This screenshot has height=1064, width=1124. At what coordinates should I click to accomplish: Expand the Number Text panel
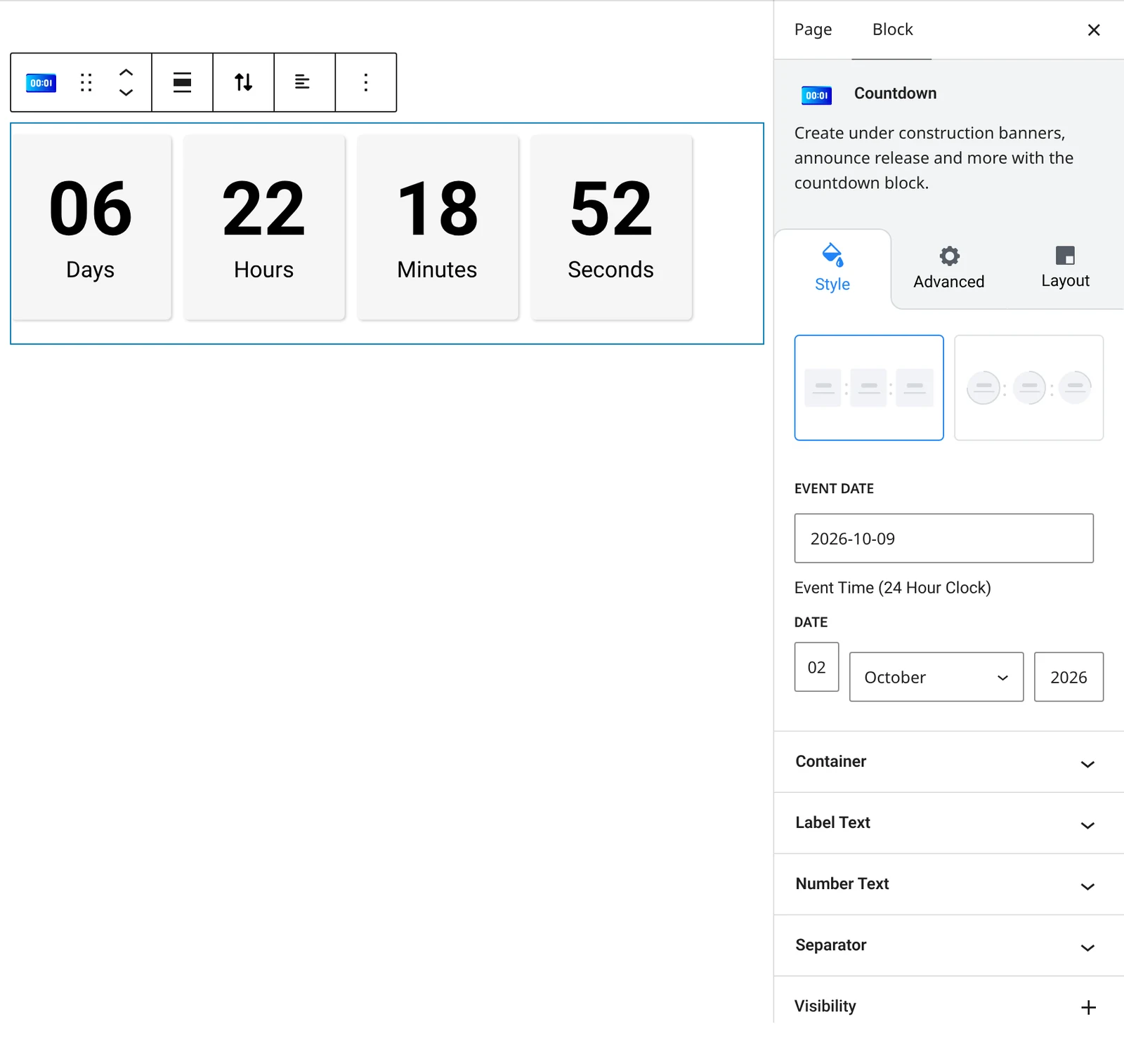(948, 884)
